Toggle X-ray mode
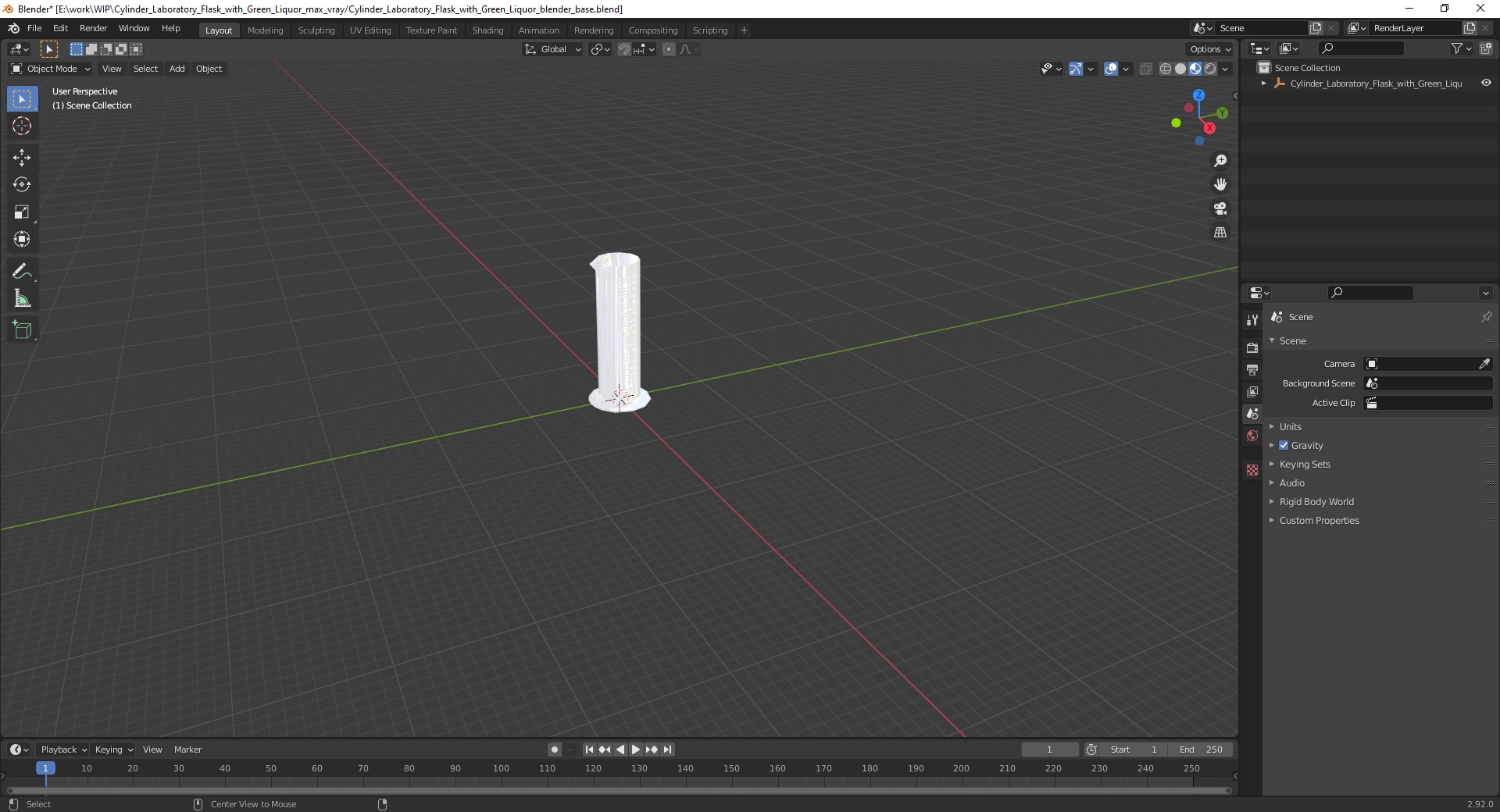Screen dimensions: 1500x812 coord(1145,69)
